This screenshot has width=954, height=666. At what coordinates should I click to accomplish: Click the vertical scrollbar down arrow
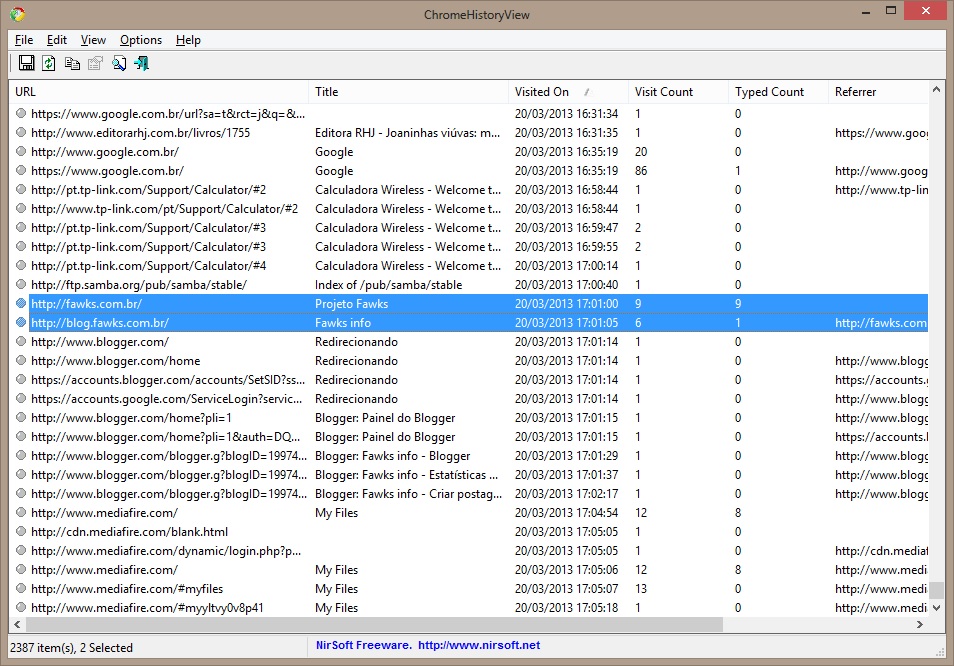936,607
